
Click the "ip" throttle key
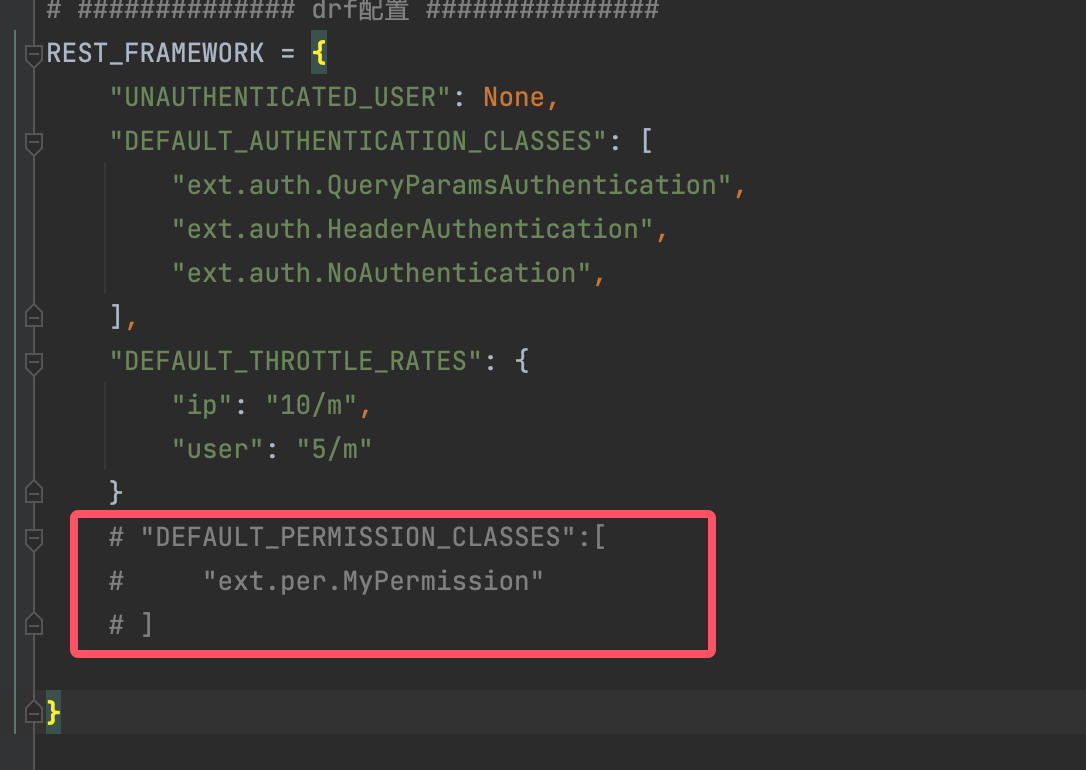[x=202, y=405]
